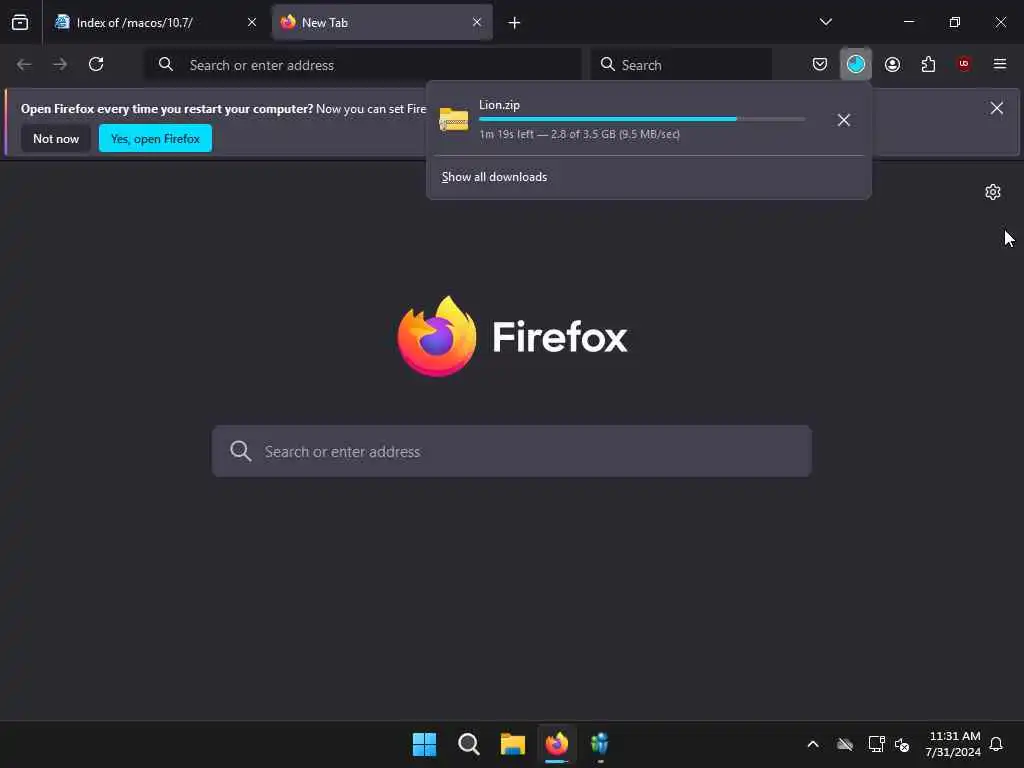Click the OneDrive tray icon
Viewport: 1024px width, 768px height.
(x=844, y=744)
